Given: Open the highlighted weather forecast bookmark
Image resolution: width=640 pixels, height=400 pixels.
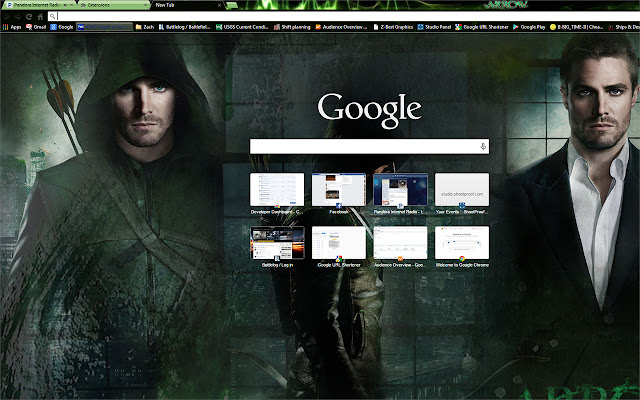Looking at the screenshot, I should 104,27.
